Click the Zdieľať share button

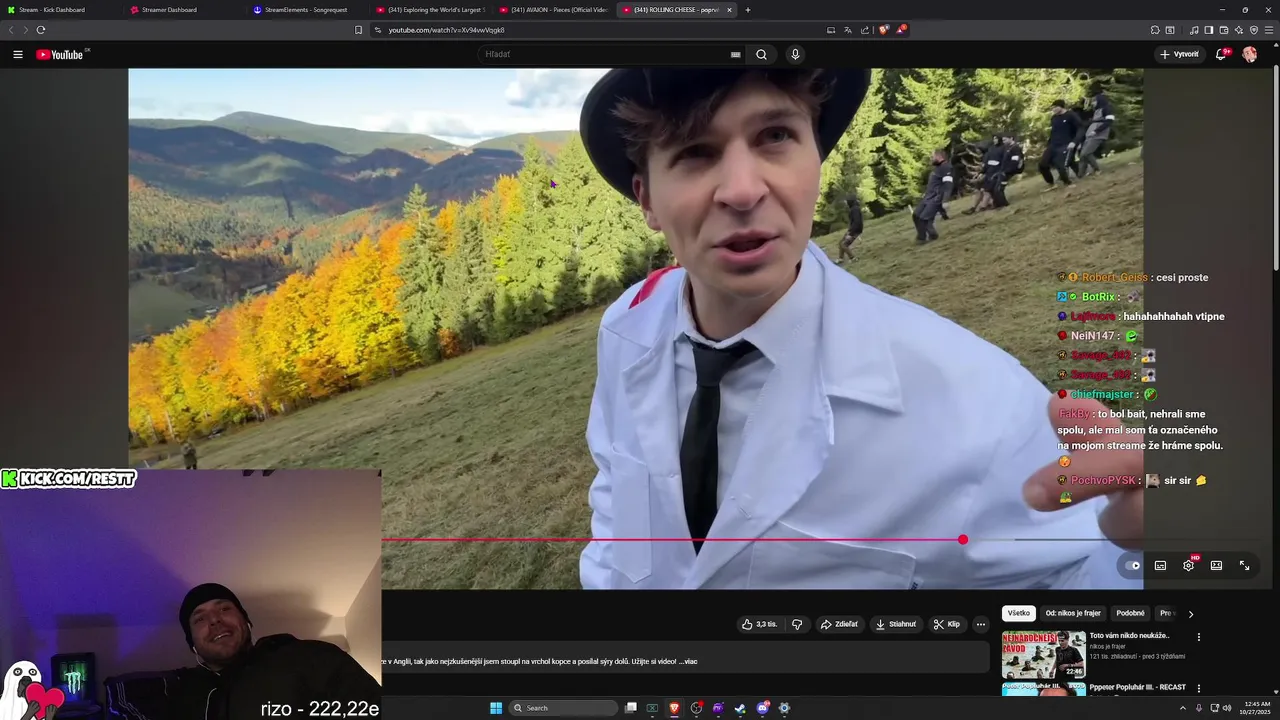coord(839,624)
